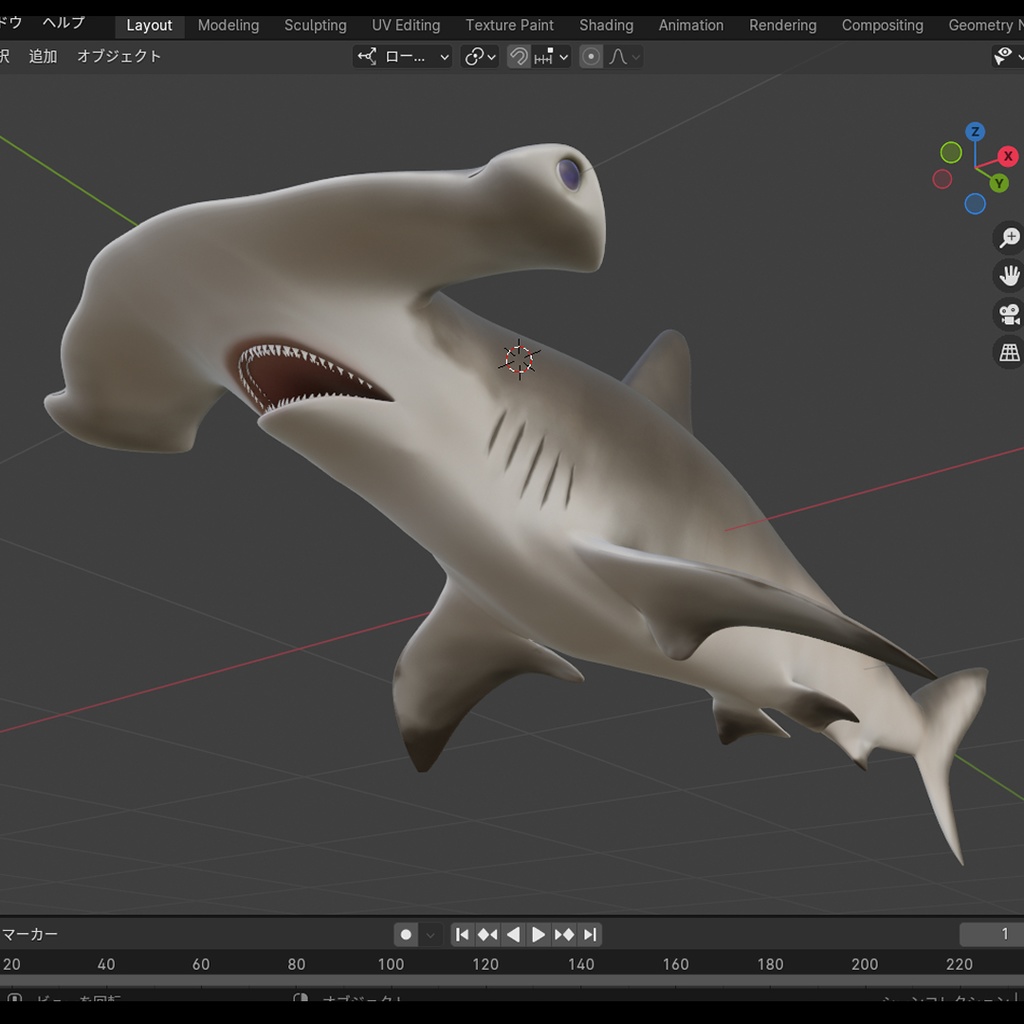Click the pan hand icon in the viewport

[1009, 275]
